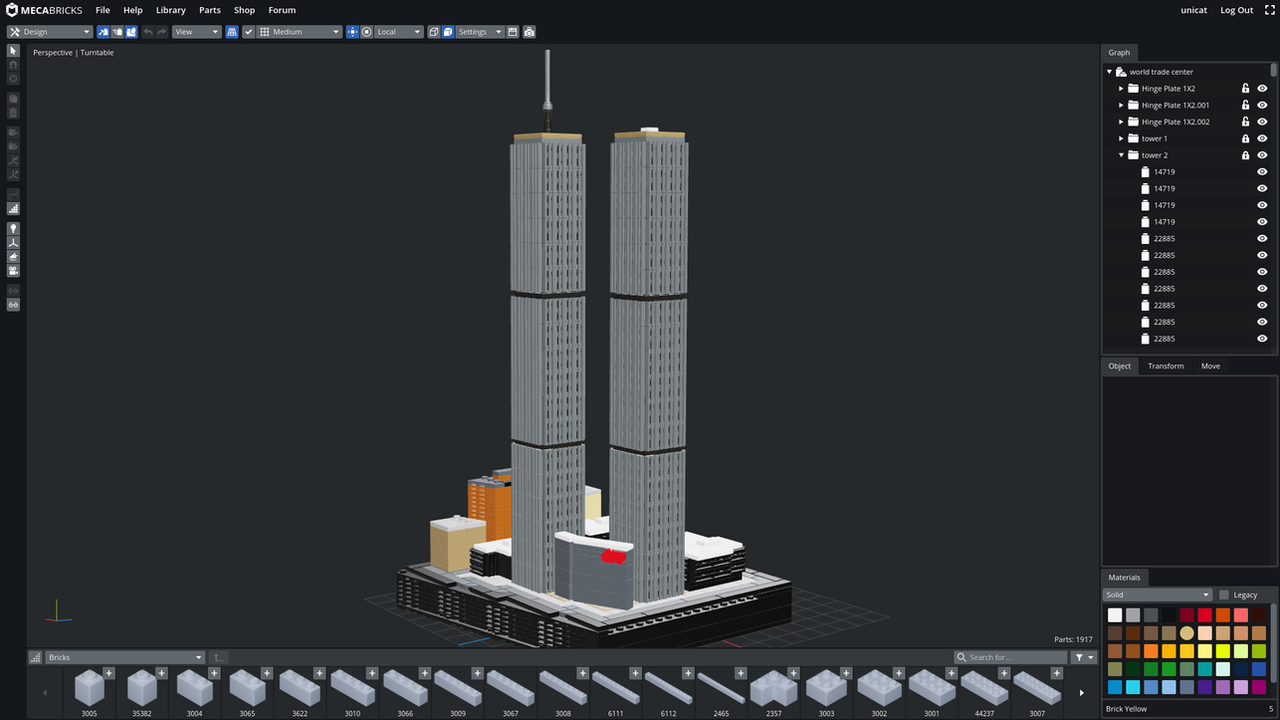Toggle visibility of Hinge Plate 1X2
Viewport: 1280px width, 720px height.
[1262, 88]
